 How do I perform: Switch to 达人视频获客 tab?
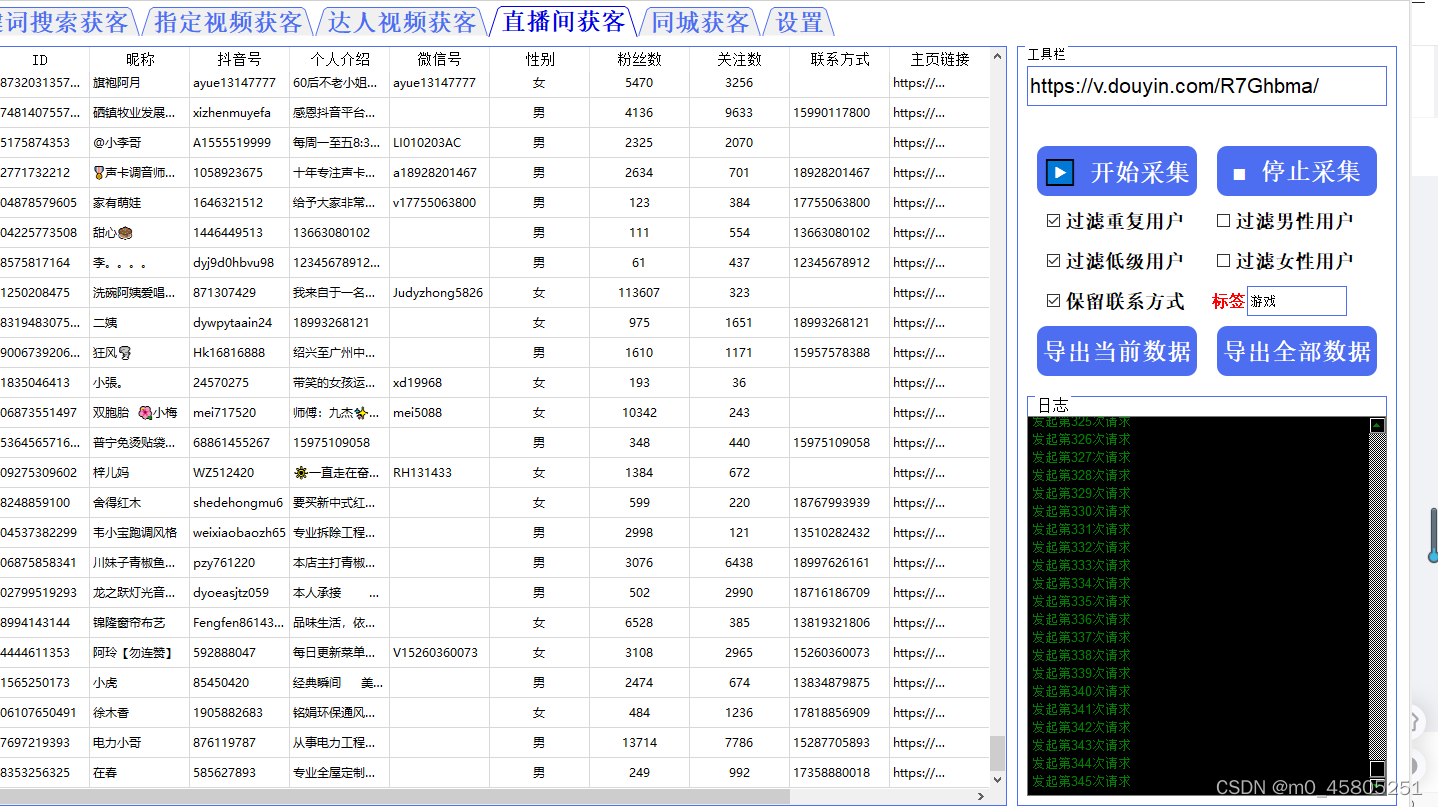coord(402,22)
